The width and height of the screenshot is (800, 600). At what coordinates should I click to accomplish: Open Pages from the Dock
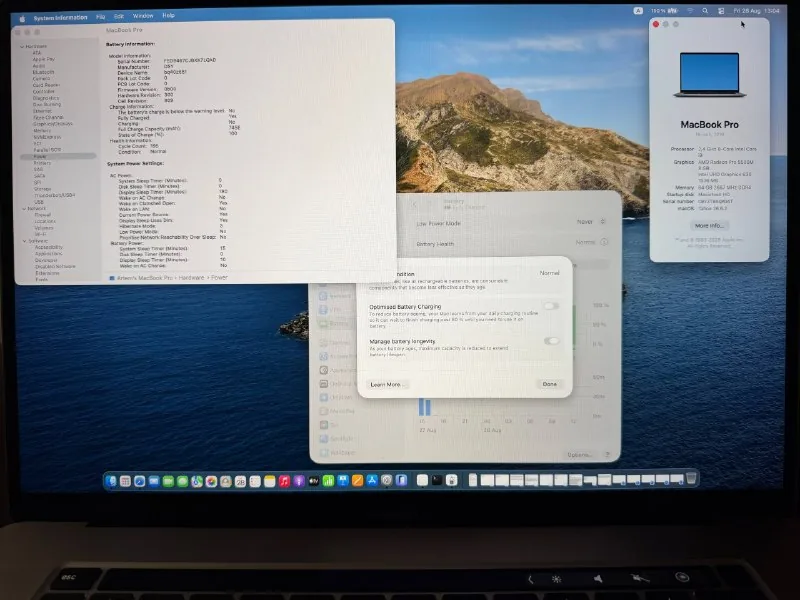click(x=357, y=481)
